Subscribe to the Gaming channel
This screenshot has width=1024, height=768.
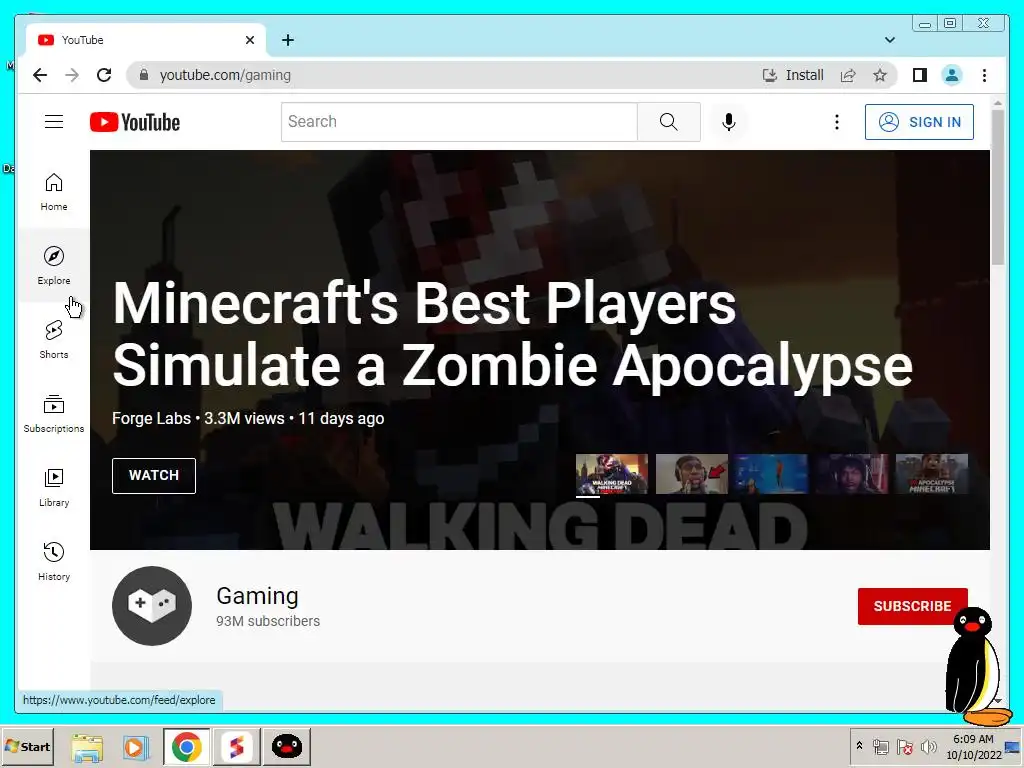(912, 606)
